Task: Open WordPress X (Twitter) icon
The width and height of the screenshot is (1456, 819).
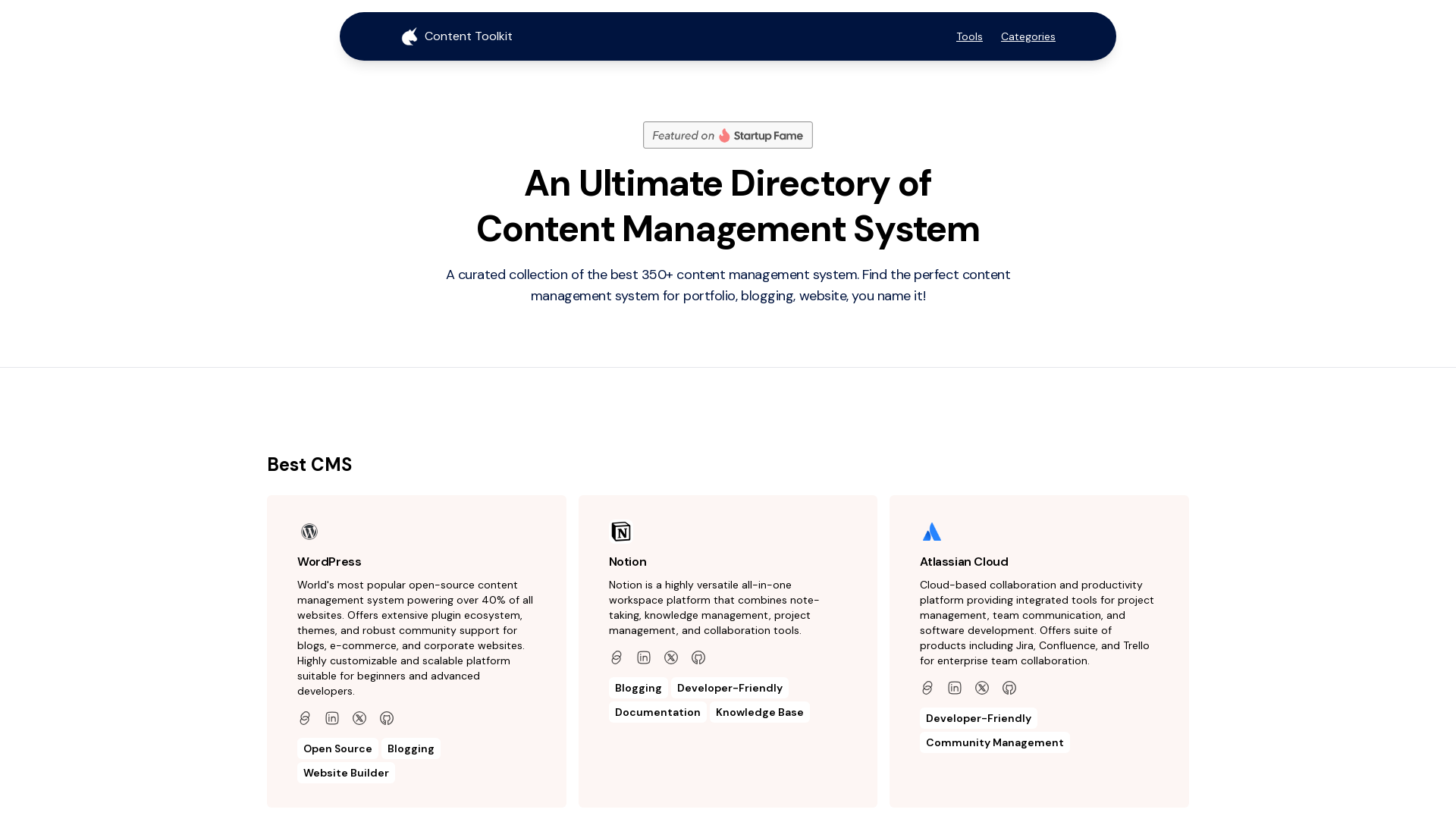Action: (359, 718)
